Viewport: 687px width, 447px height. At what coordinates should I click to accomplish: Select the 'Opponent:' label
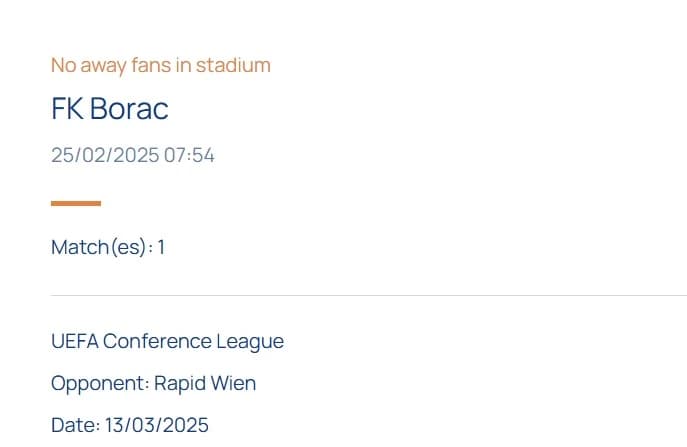pyautogui.click(x=100, y=383)
